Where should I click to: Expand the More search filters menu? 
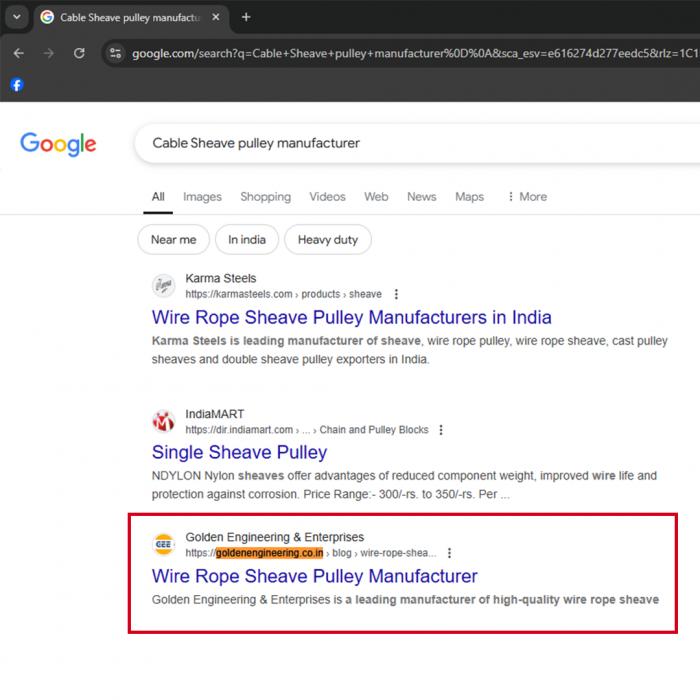pyautogui.click(x=527, y=197)
